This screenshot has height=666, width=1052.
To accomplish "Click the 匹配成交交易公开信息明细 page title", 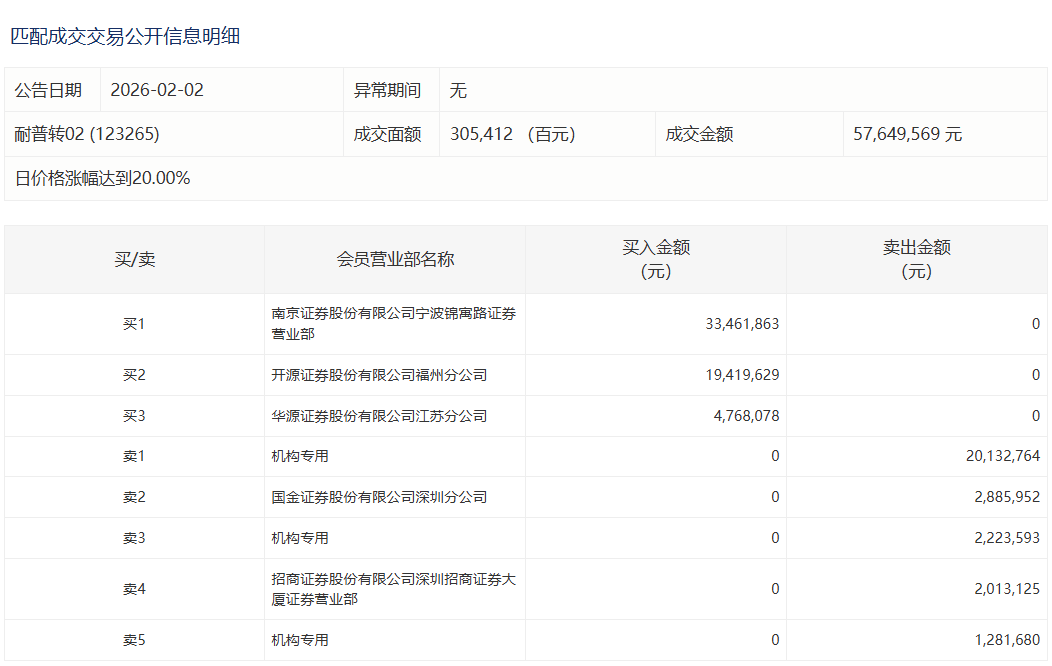I will (x=125, y=37).
